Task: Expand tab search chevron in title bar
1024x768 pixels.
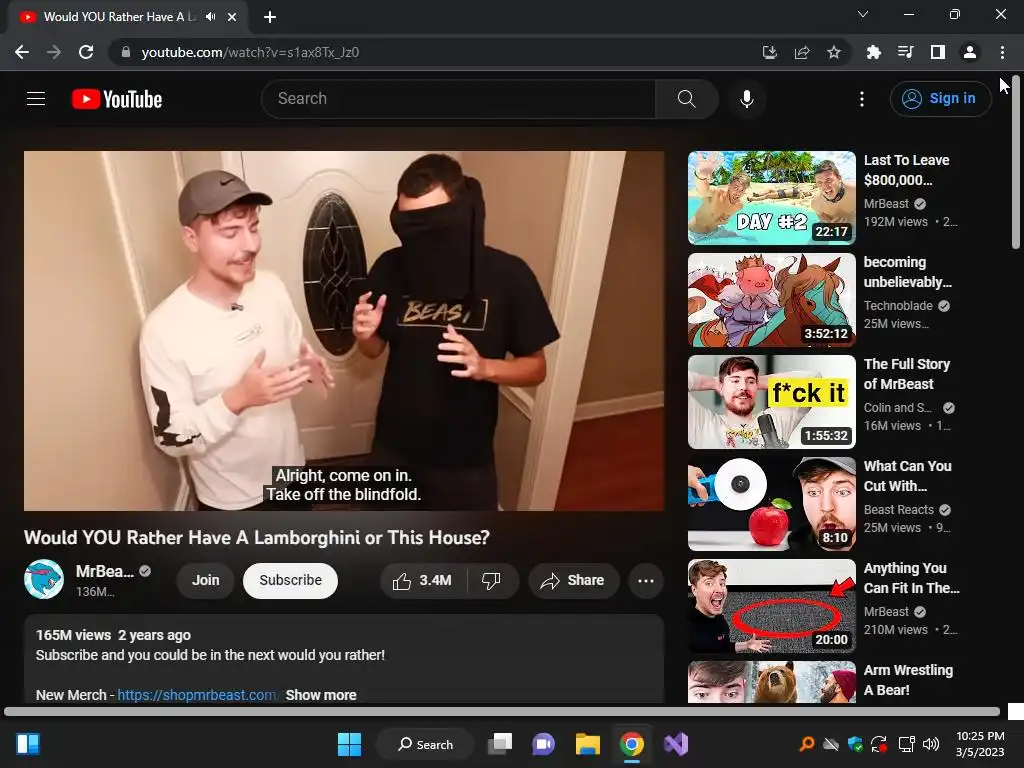Action: click(863, 14)
